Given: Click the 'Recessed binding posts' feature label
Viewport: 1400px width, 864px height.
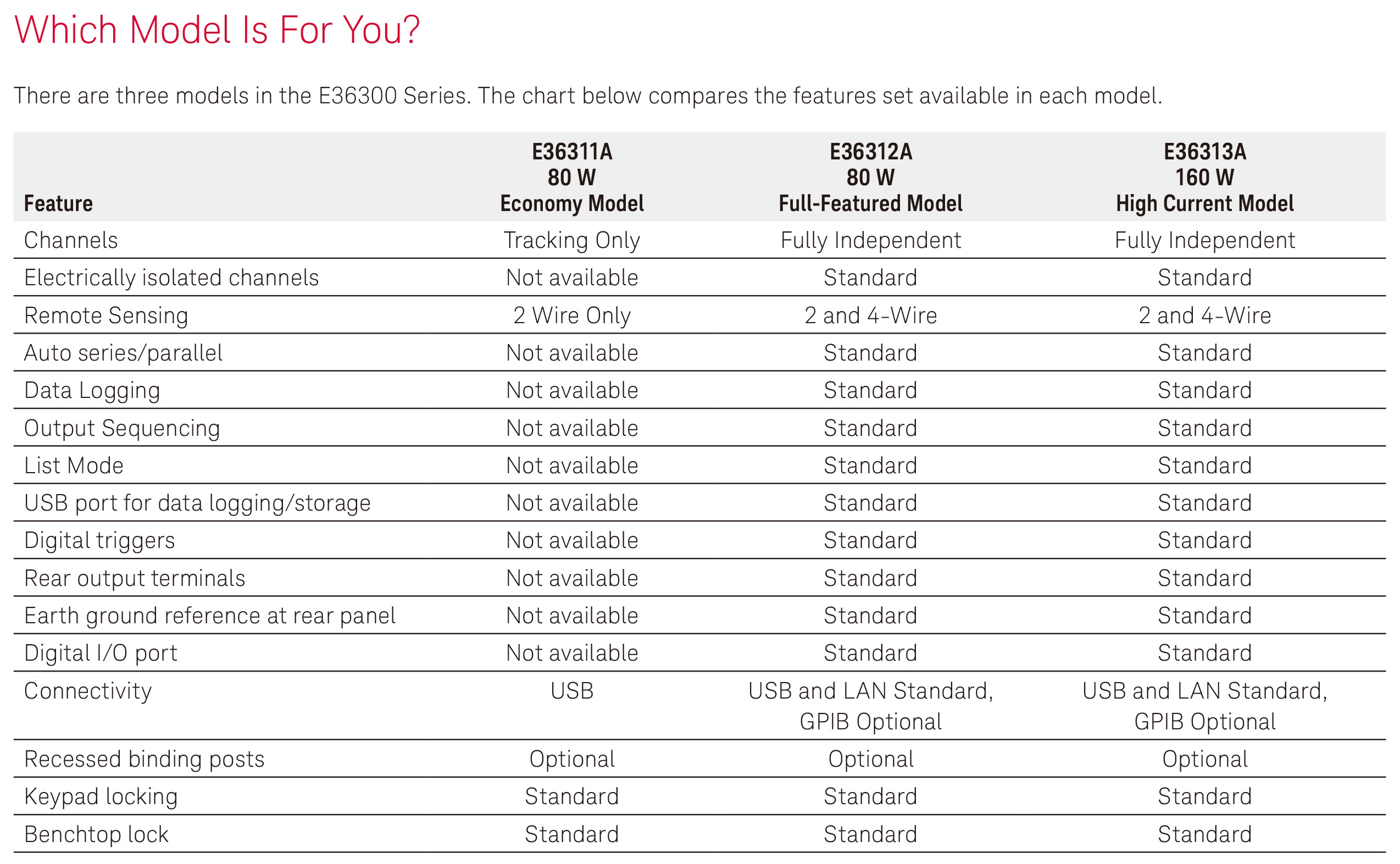Looking at the screenshot, I should [145, 760].
